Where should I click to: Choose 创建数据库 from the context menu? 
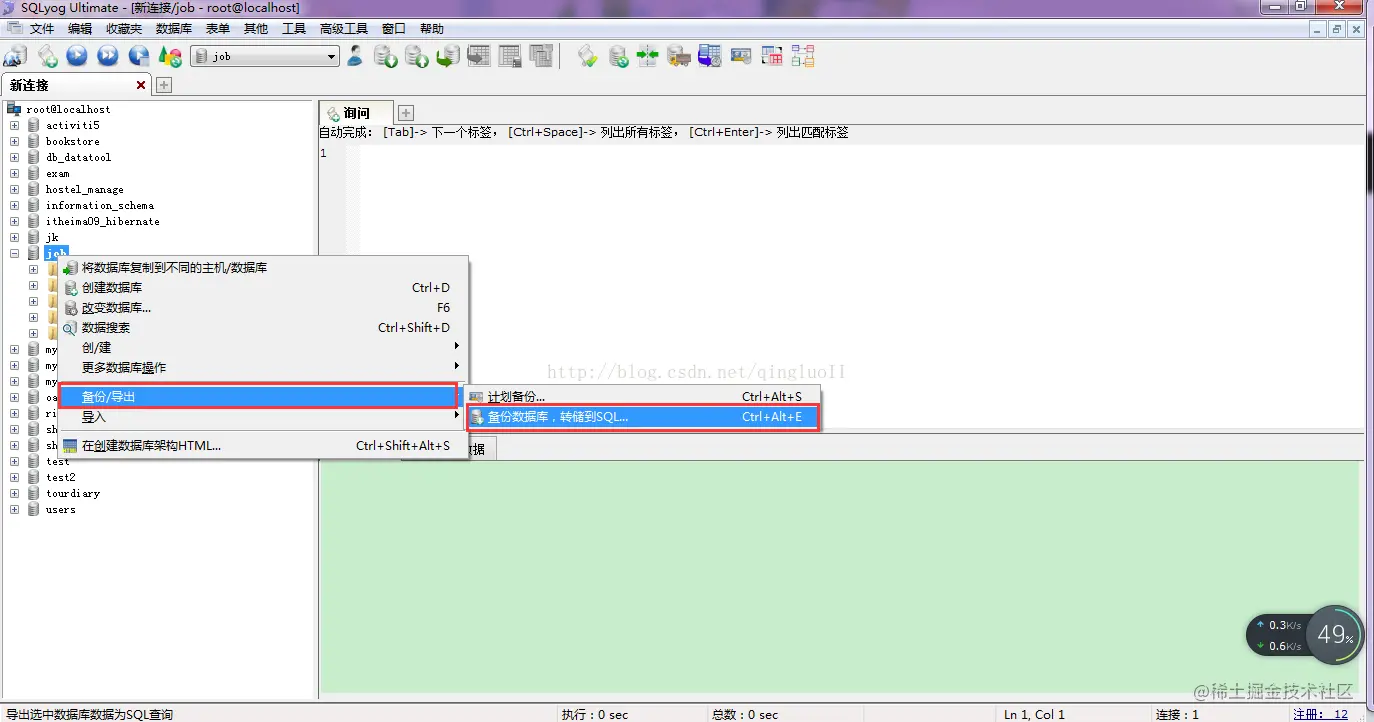point(263,288)
